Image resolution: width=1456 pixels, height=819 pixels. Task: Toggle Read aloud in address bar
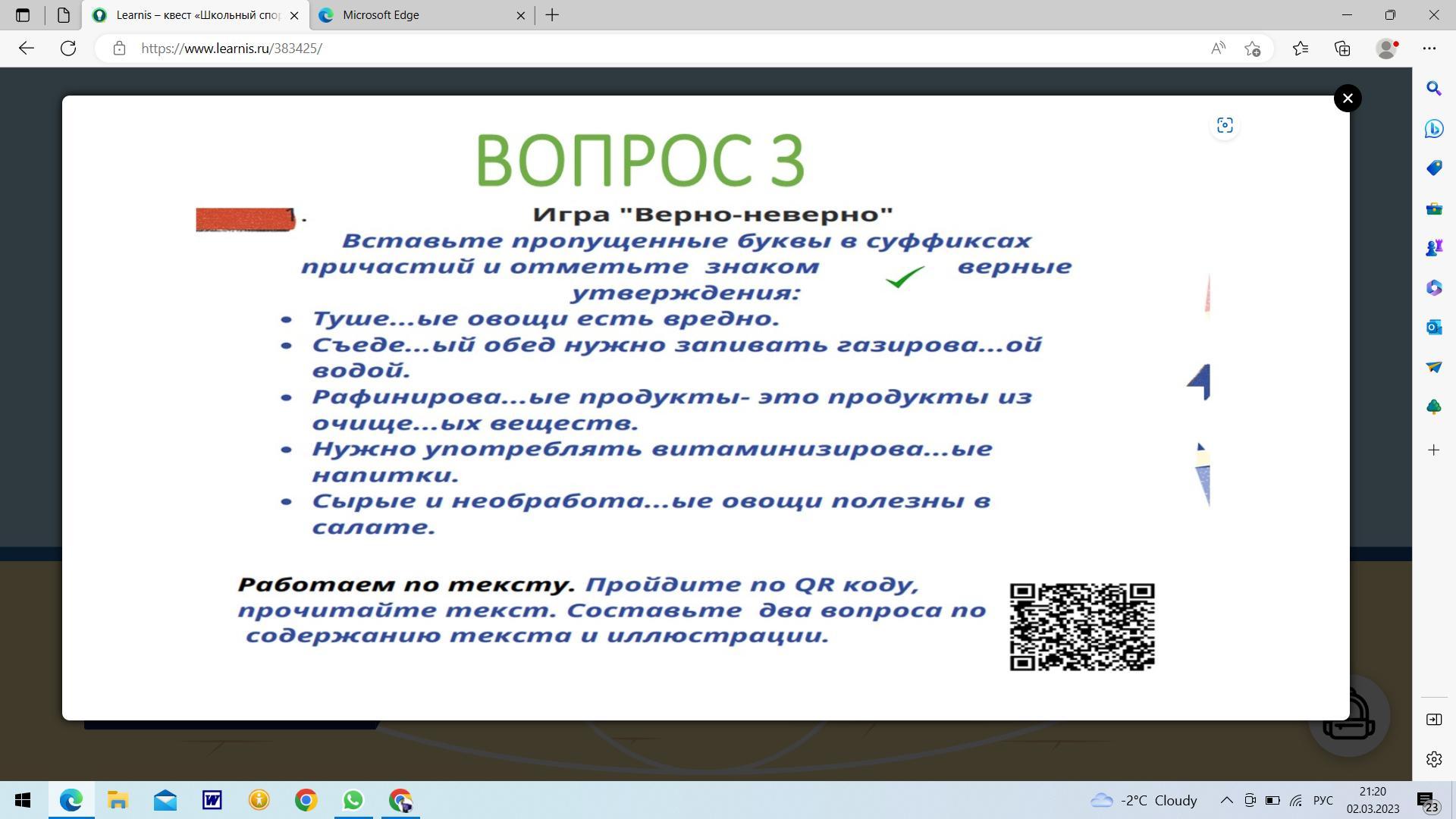(1218, 49)
